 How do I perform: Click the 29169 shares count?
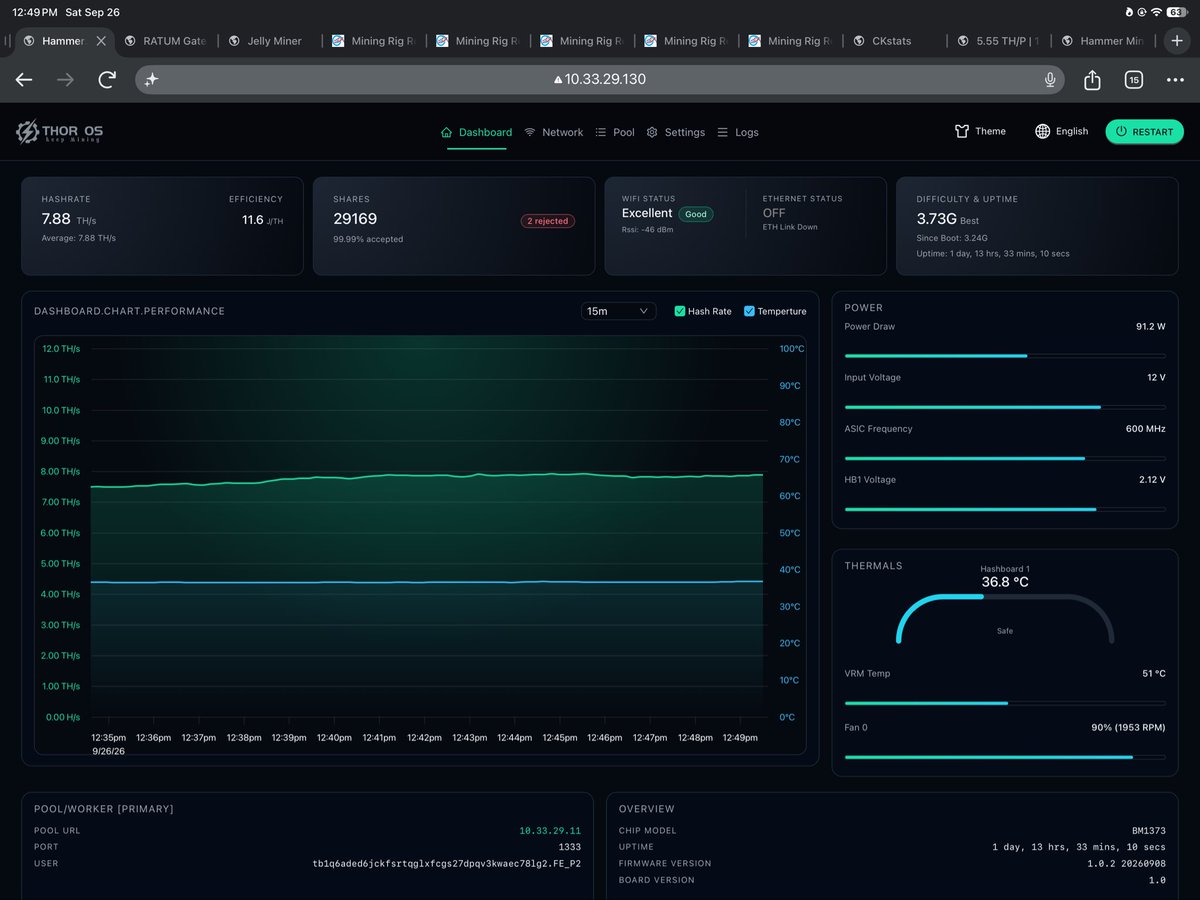(x=355, y=219)
